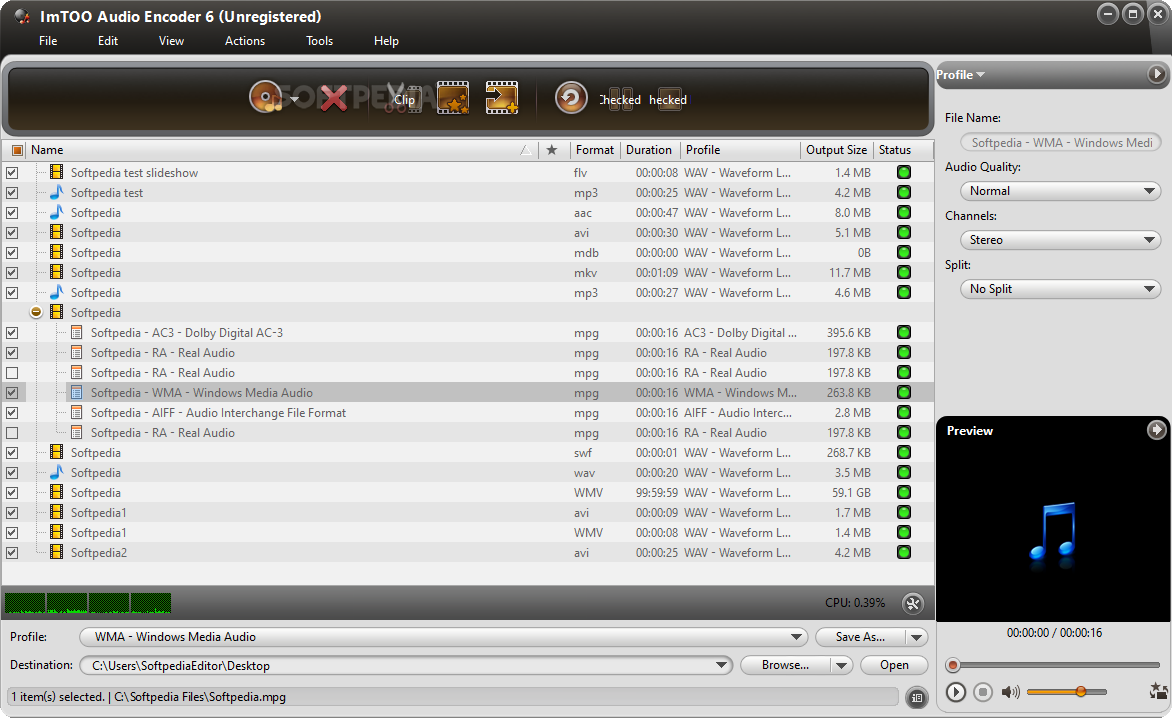Check the last Softpedia - RA row checkbox

pos(12,433)
